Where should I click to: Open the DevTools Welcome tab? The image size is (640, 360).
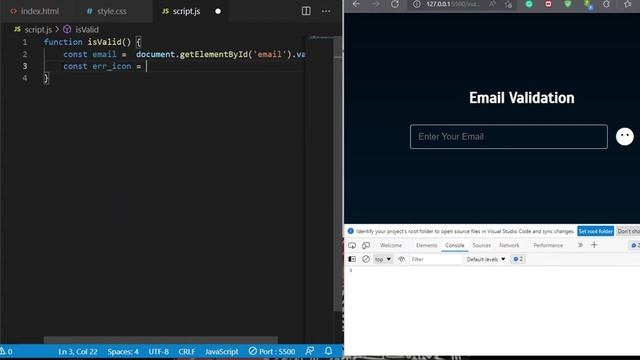coord(391,245)
